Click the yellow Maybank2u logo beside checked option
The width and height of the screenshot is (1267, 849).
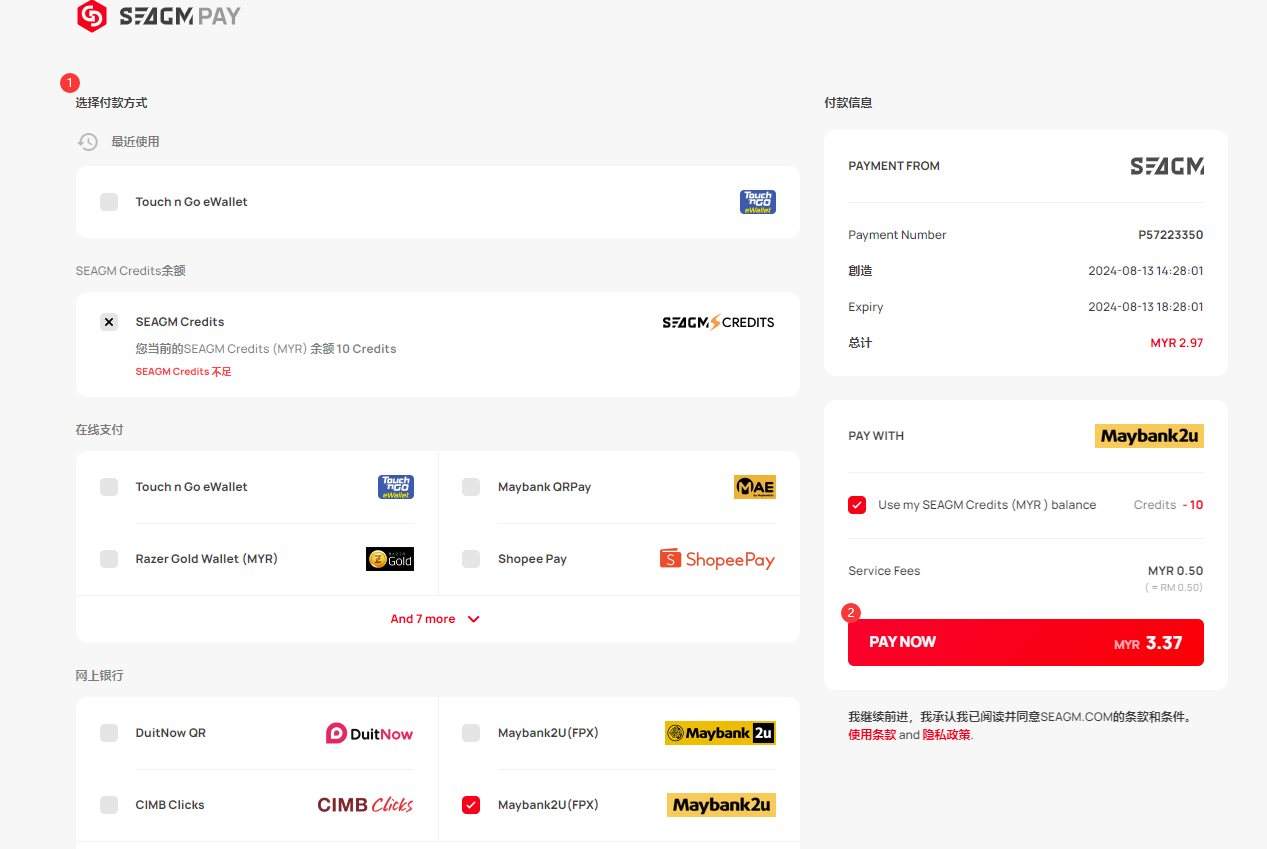point(721,805)
